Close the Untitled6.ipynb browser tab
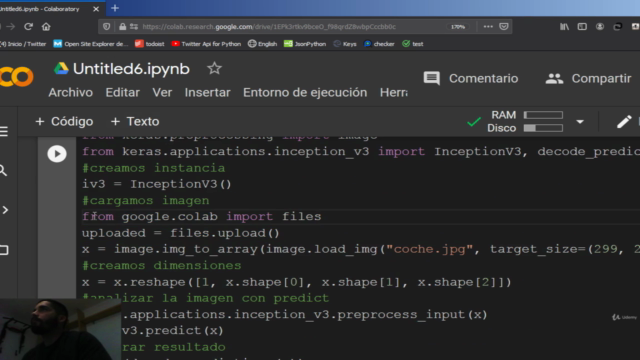The image size is (640, 360). tap(96, 9)
